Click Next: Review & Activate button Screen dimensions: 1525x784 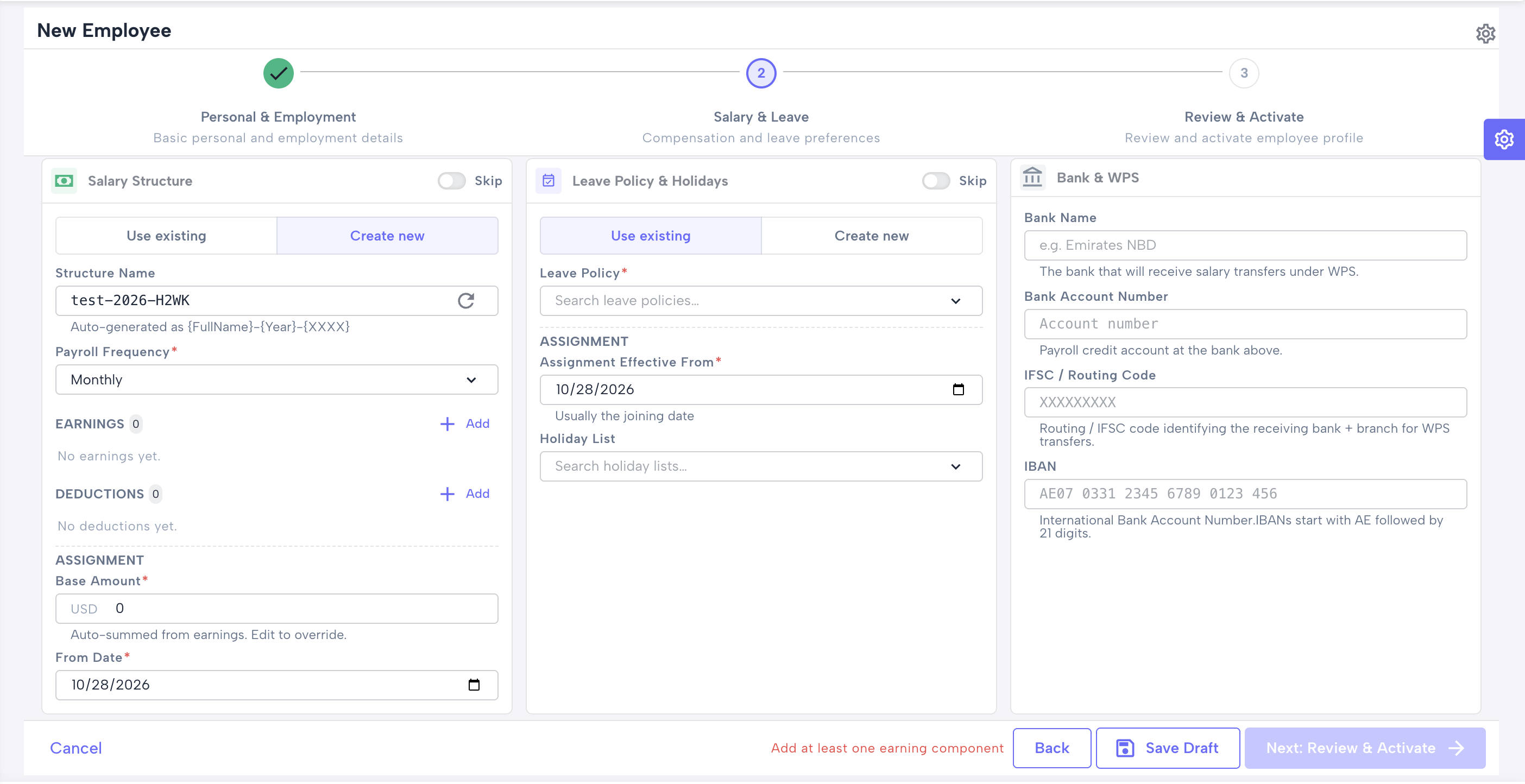pos(1365,749)
